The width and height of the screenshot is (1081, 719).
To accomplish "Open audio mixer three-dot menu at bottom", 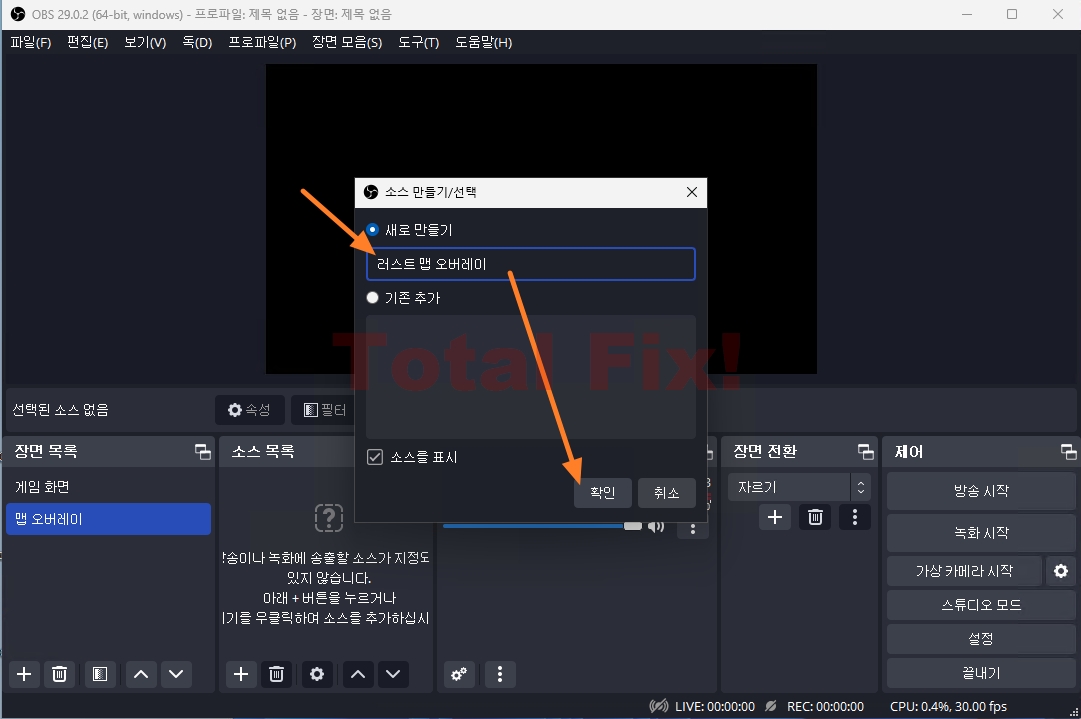I will [500, 674].
